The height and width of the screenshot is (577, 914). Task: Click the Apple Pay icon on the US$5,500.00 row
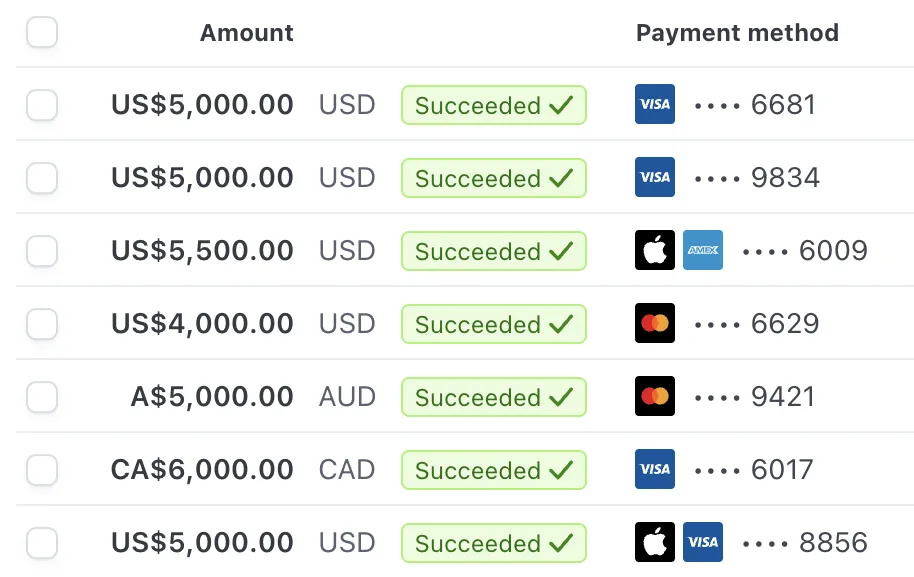[655, 250]
